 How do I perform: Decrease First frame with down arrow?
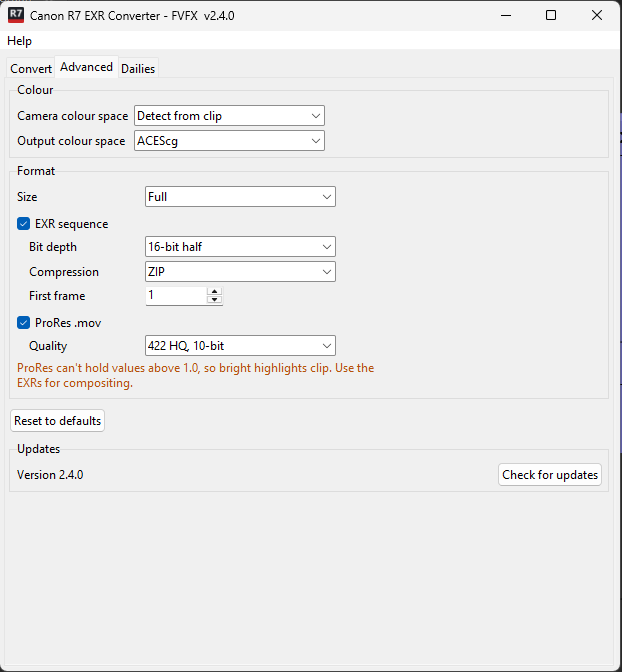214,300
